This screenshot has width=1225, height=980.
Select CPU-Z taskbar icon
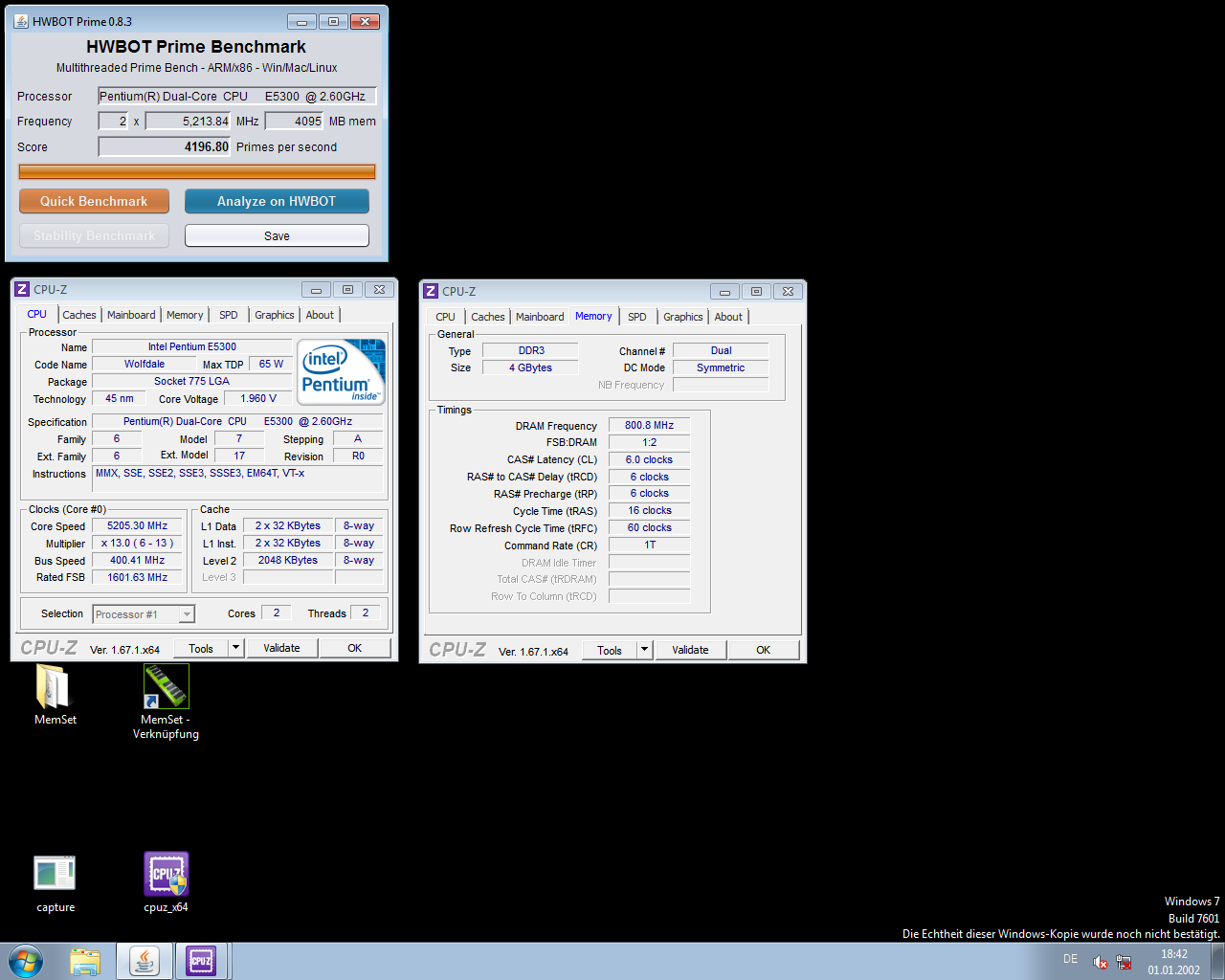[201, 961]
